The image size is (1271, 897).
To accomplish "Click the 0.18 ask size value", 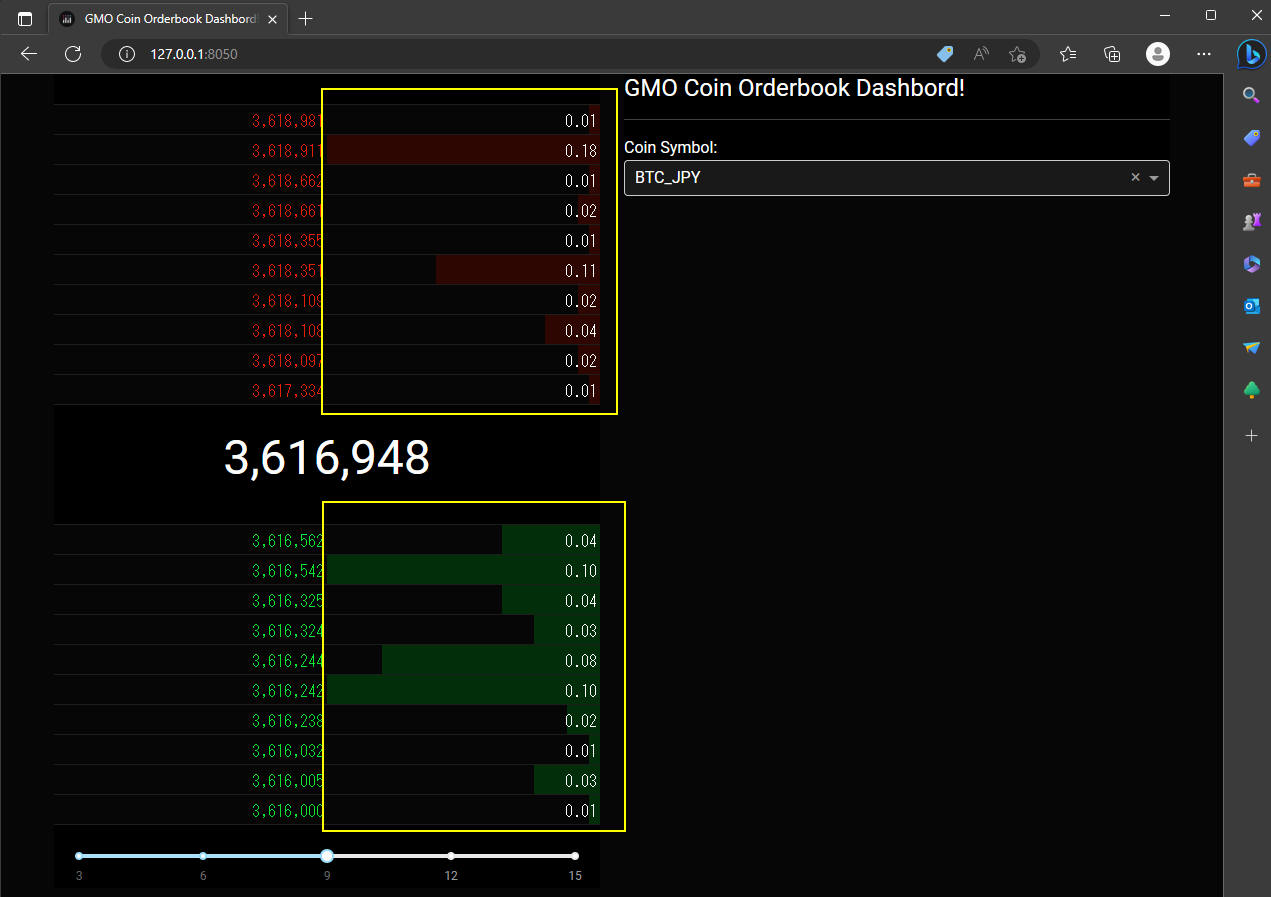I will coord(581,151).
